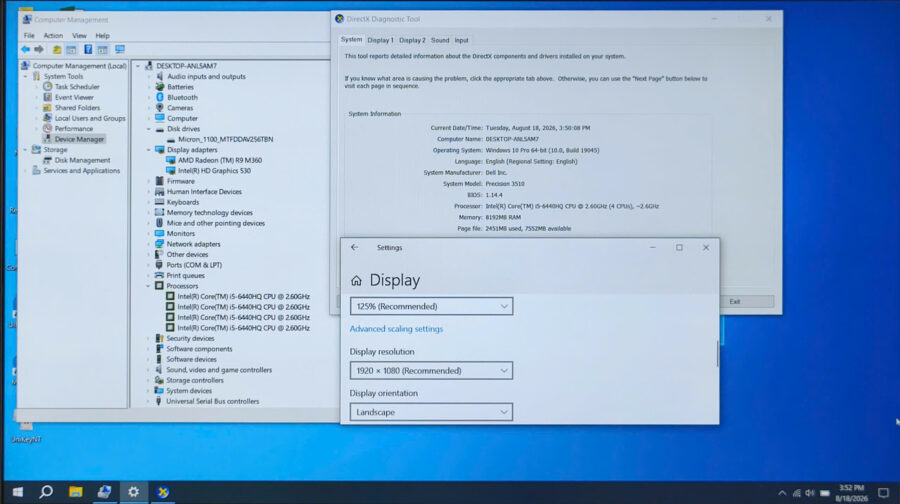Screen dimensions: 900x504
Task: Open Task Scheduler in the left tree
Action: click(77, 87)
